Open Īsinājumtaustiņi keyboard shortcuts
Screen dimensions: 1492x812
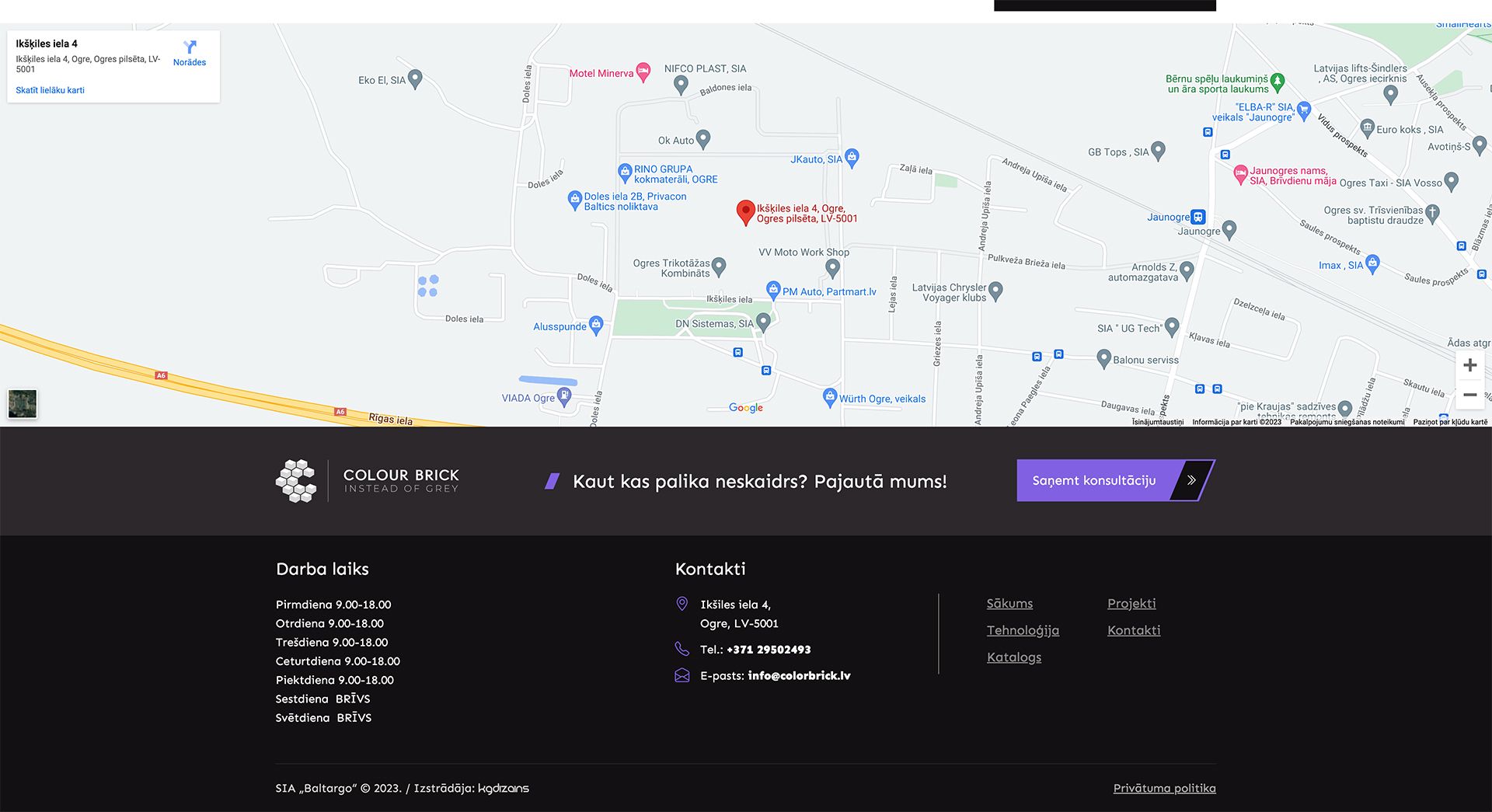(1158, 422)
